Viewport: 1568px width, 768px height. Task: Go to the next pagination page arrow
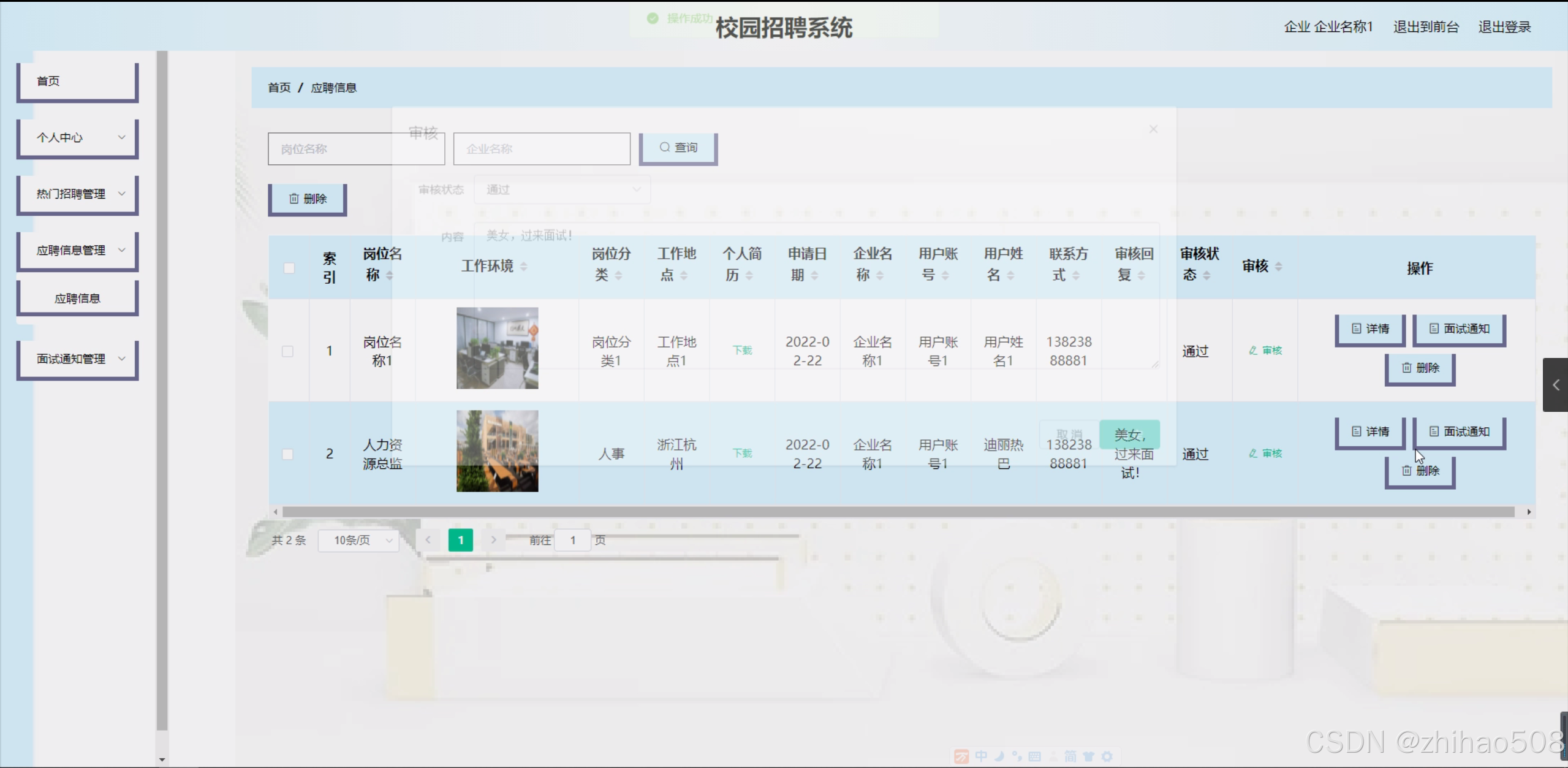pyautogui.click(x=493, y=540)
